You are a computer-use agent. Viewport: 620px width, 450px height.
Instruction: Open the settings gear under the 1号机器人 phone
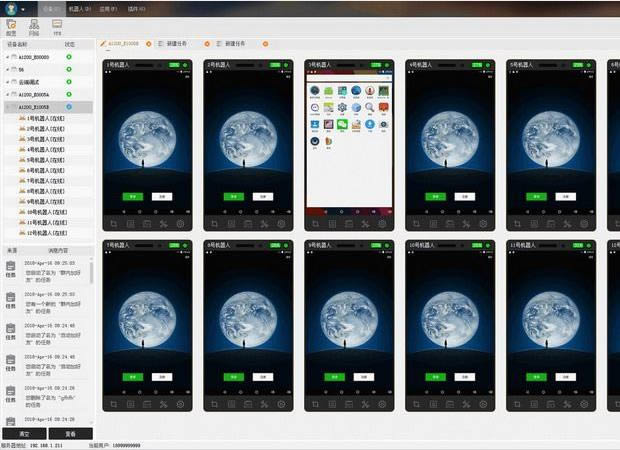pos(180,224)
